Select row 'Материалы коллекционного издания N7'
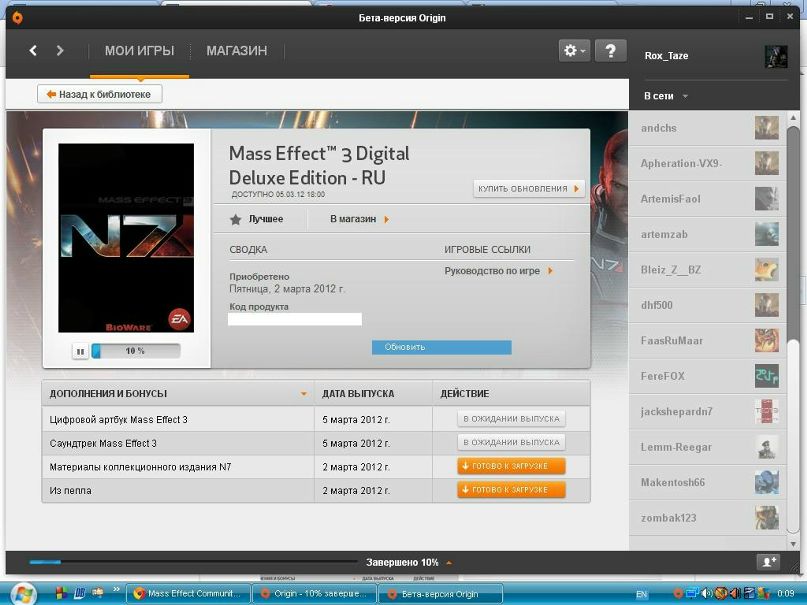 tap(315, 467)
